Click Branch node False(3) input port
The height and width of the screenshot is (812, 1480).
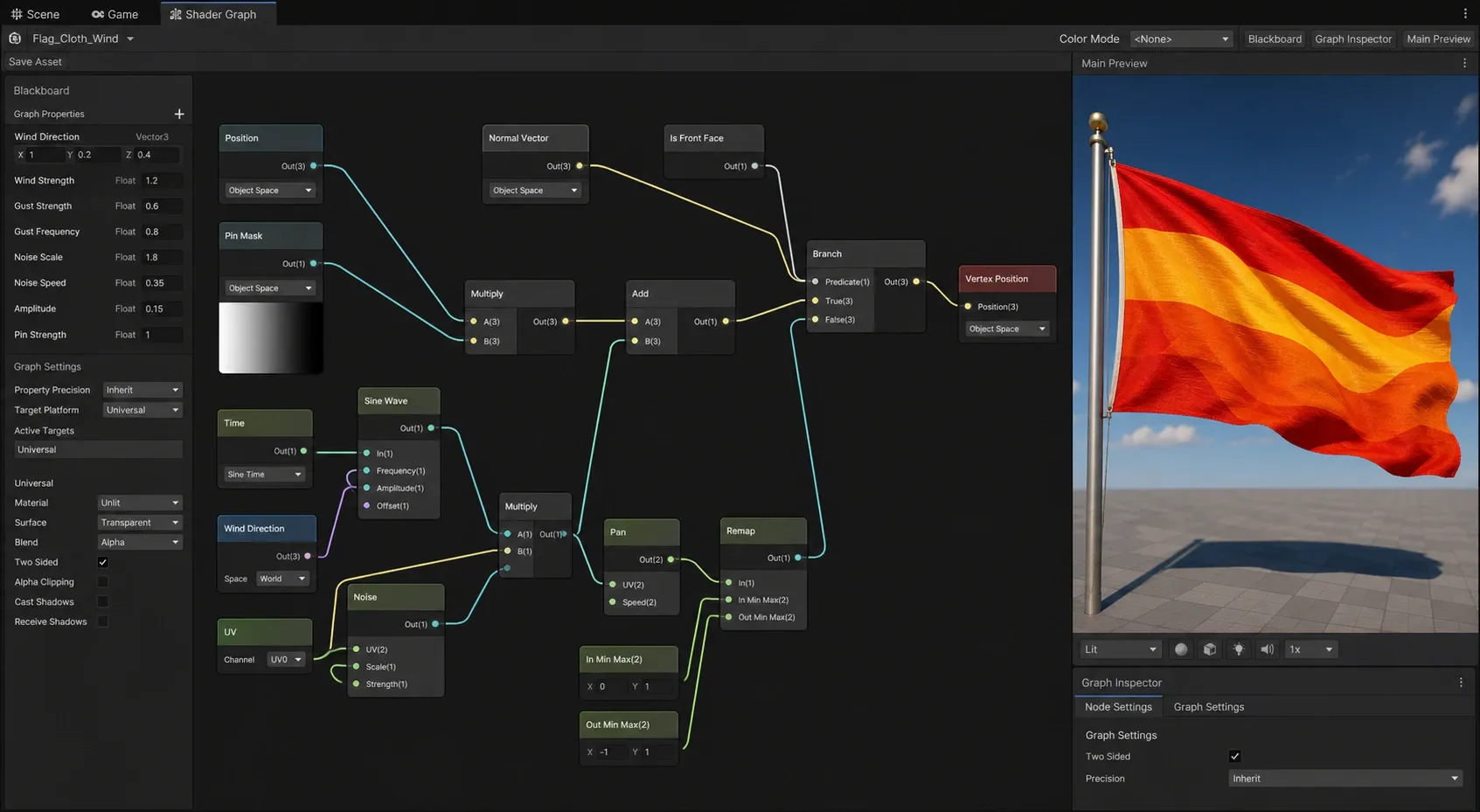coord(815,320)
